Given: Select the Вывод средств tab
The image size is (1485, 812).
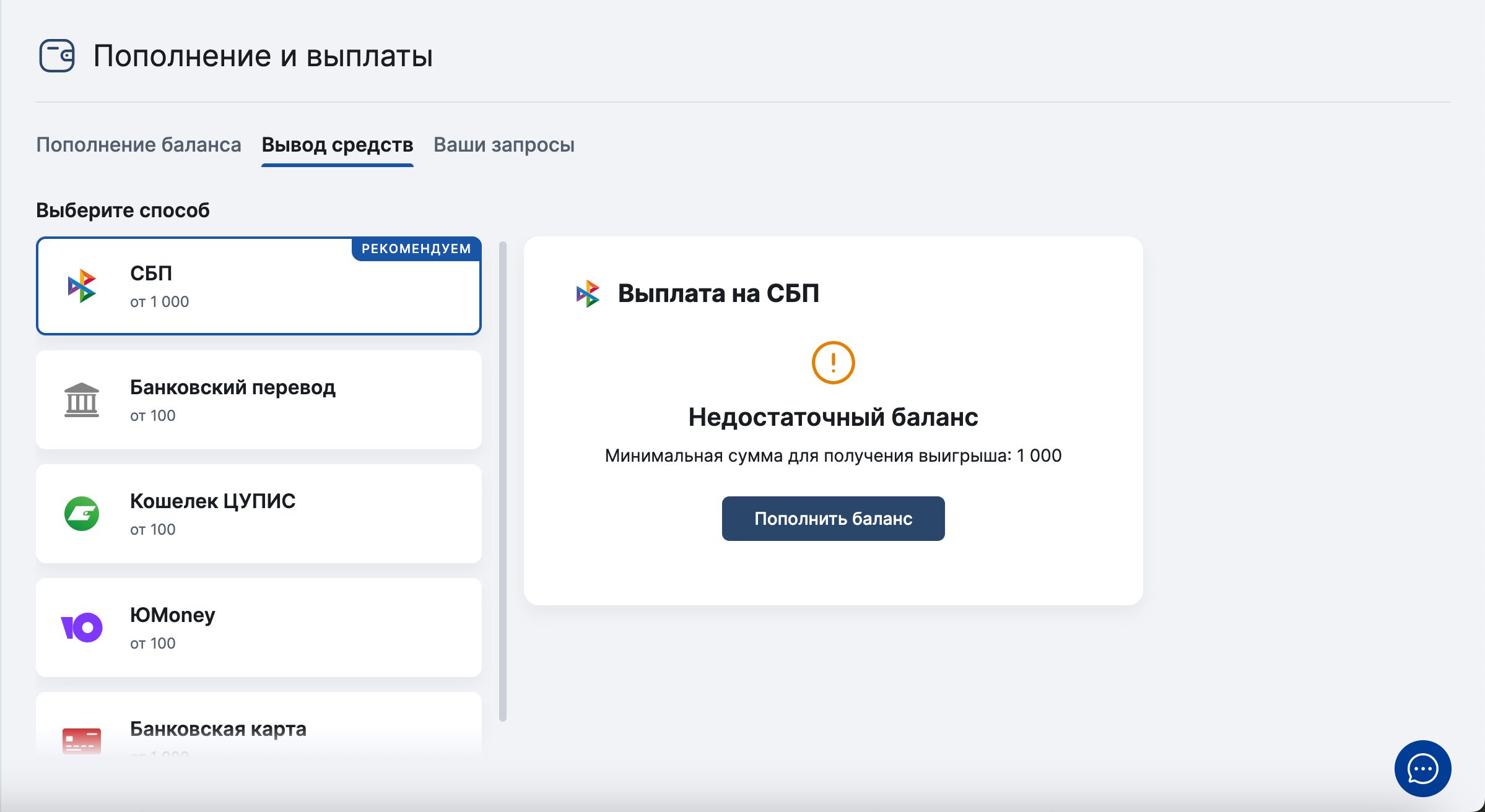Looking at the screenshot, I should [337, 144].
